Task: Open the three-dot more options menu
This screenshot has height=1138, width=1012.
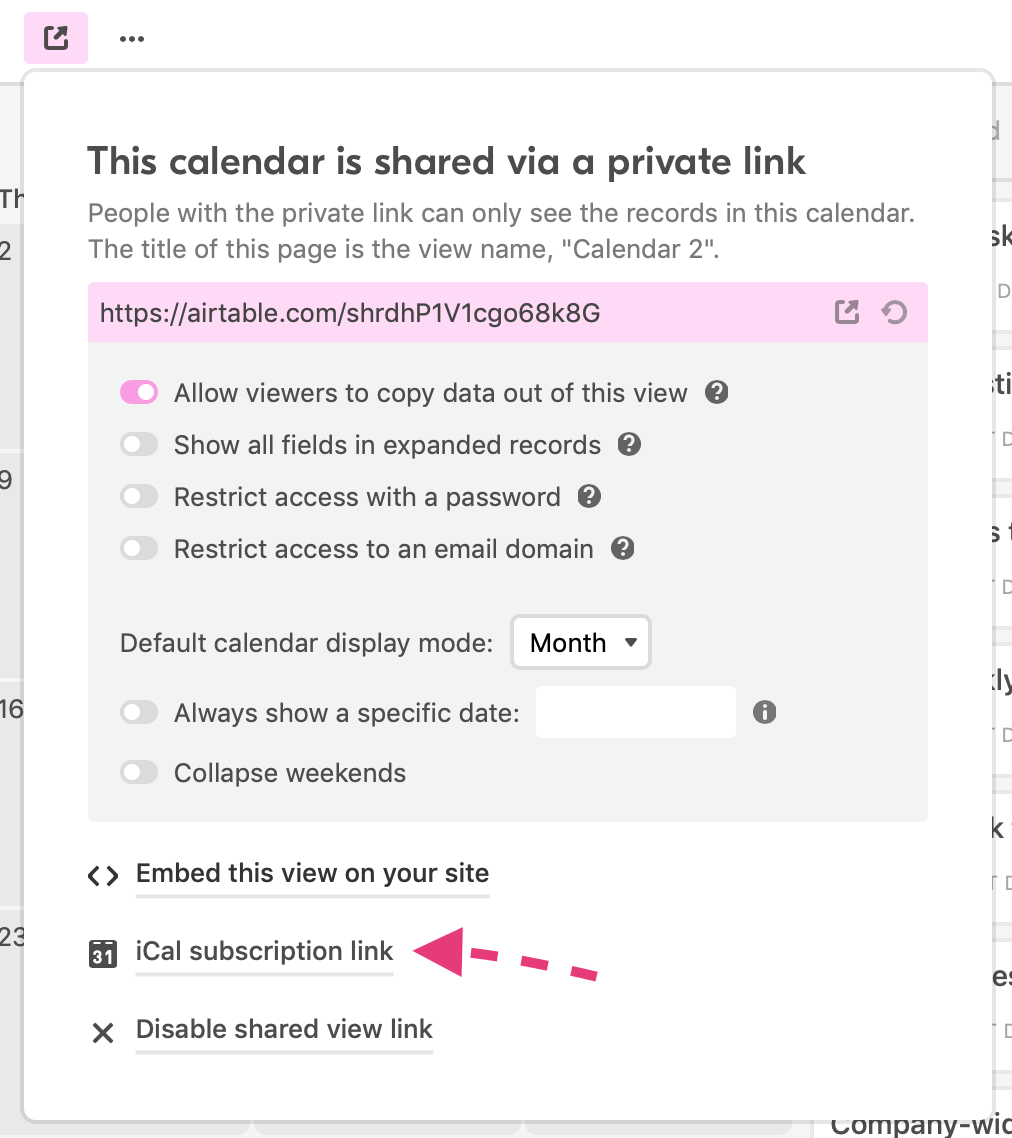Action: [131, 38]
